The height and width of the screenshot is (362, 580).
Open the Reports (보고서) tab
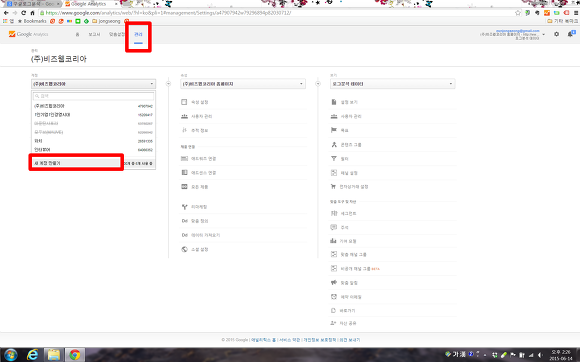[94, 34]
